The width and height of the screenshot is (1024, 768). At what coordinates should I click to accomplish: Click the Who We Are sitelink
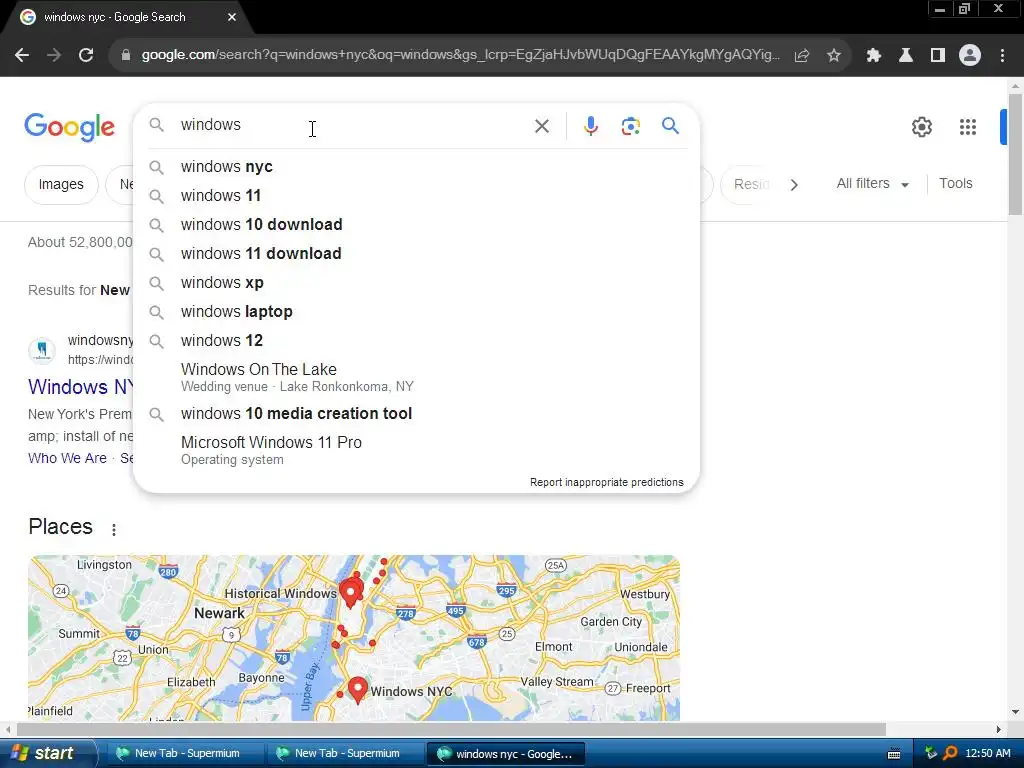(x=67, y=458)
